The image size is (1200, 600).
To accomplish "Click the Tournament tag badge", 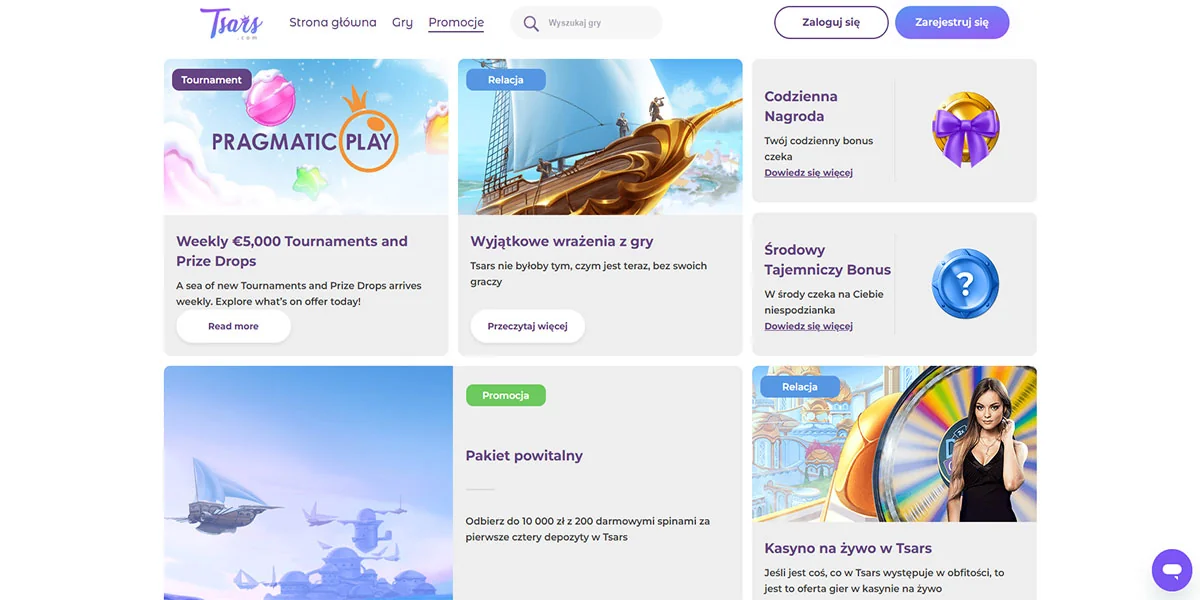I will [211, 80].
